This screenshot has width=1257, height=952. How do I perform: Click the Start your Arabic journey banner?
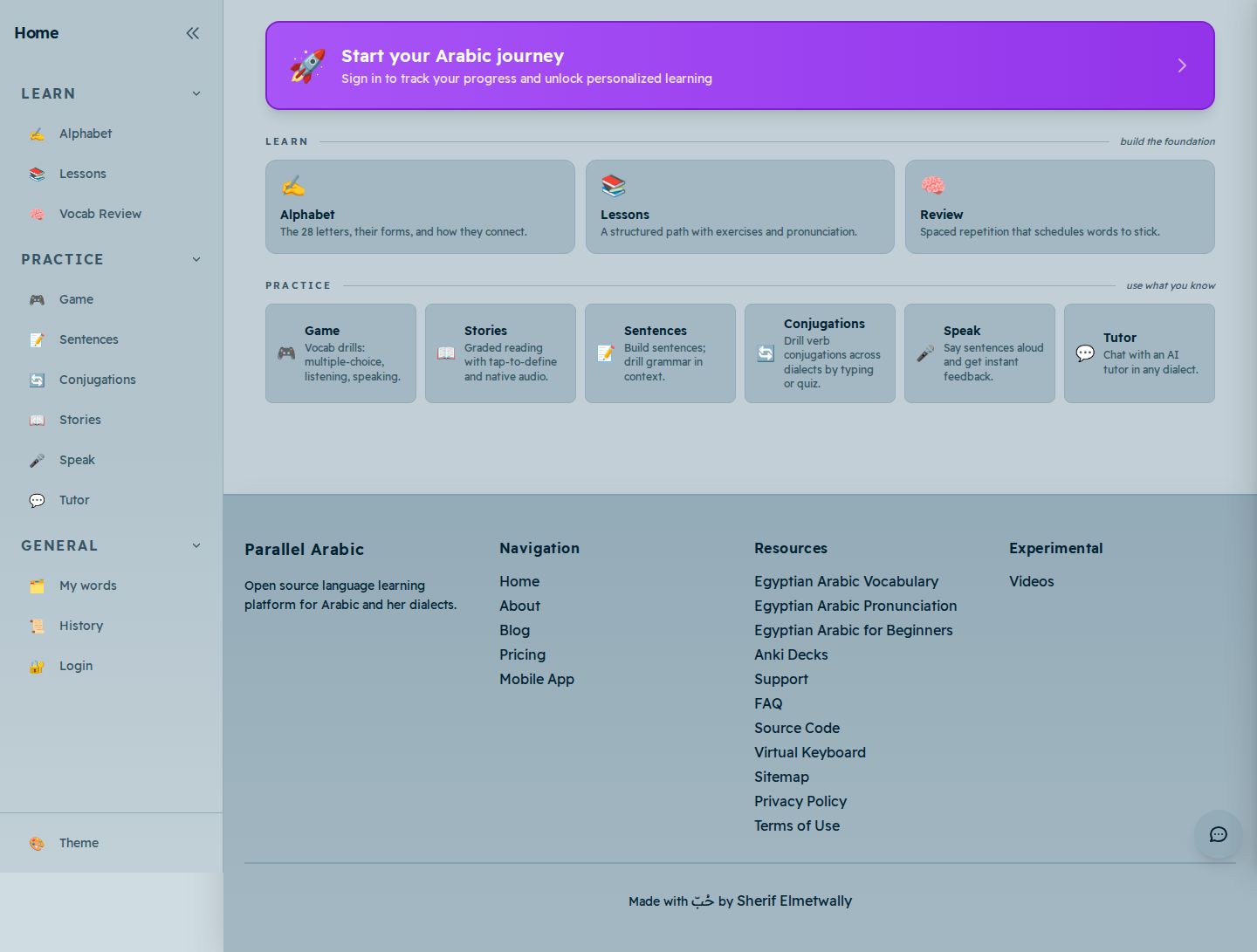pos(740,65)
